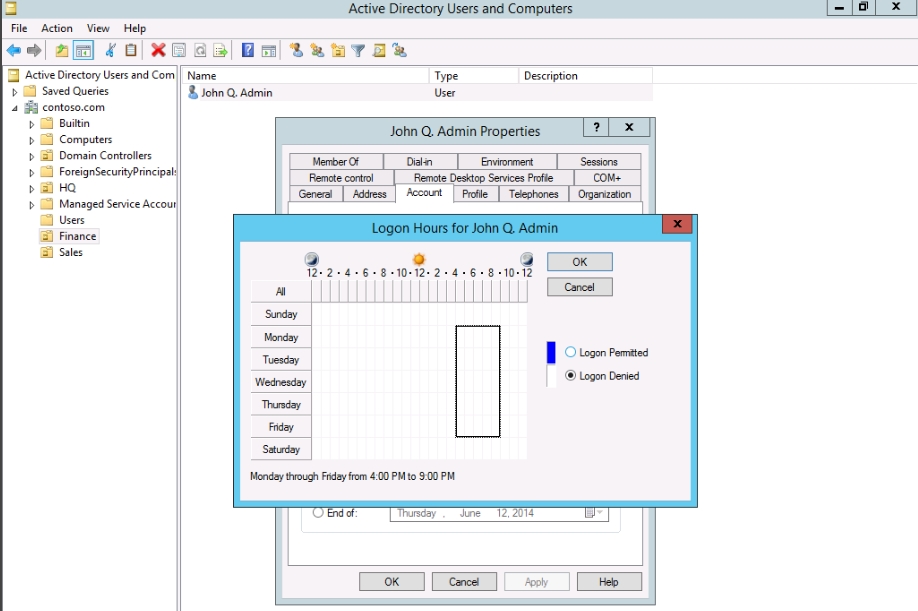
Task: Expand the Builtin tree node
Action: tap(32, 124)
